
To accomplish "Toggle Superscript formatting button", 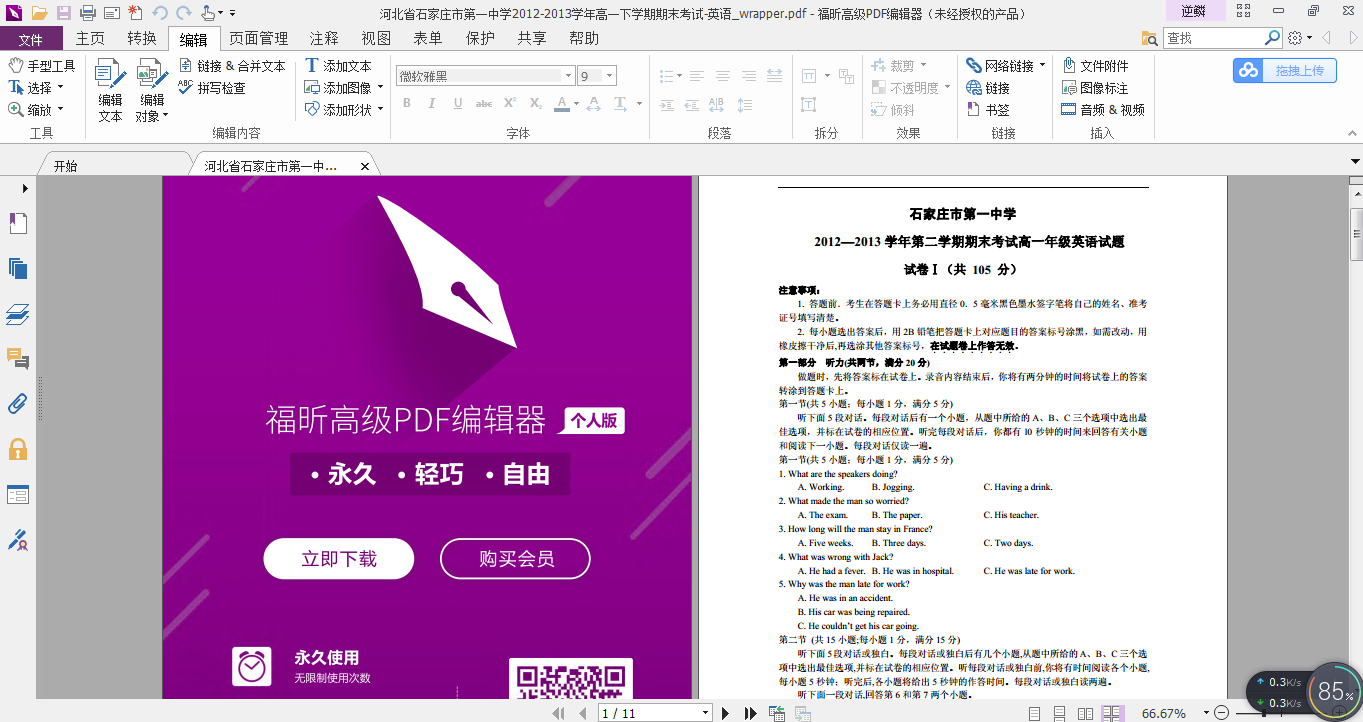I will tap(510, 104).
